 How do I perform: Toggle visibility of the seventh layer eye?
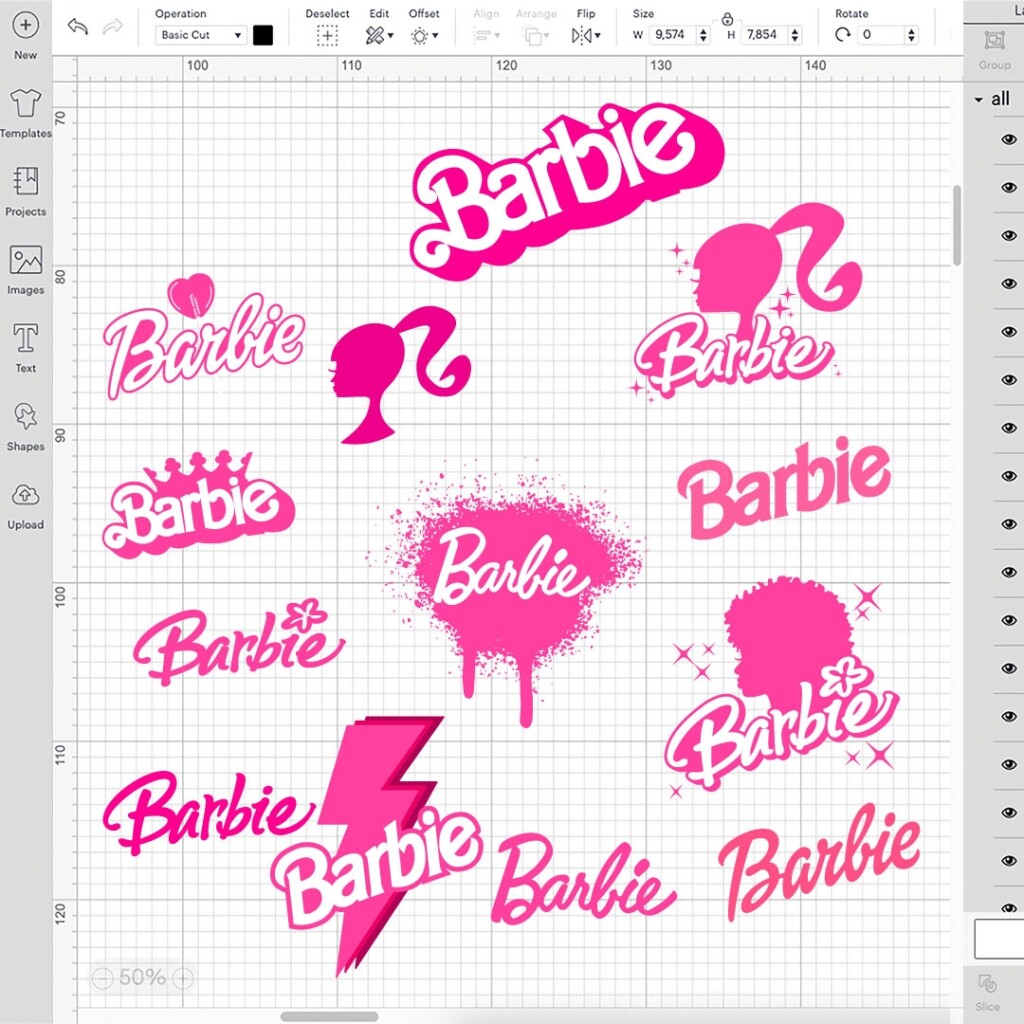click(x=1008, y=428)
